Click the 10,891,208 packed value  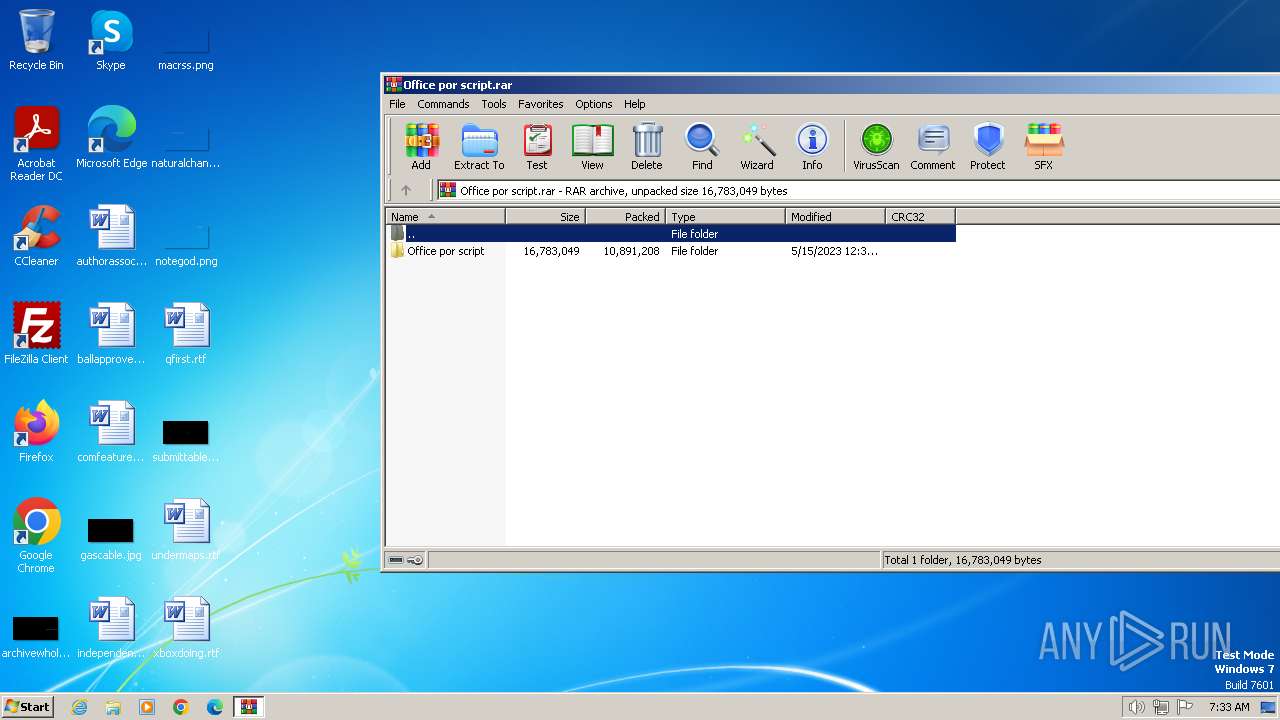[631, 251]
